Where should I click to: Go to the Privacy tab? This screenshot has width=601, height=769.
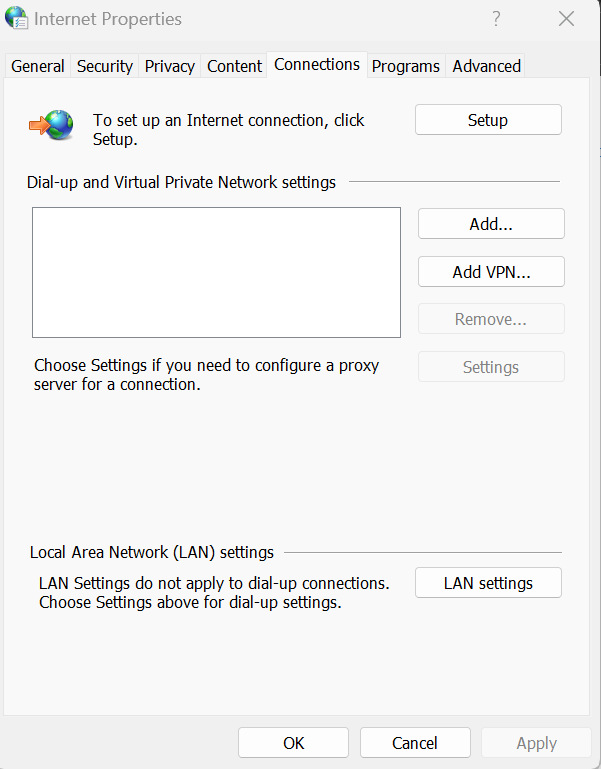[x=170, y=66]
